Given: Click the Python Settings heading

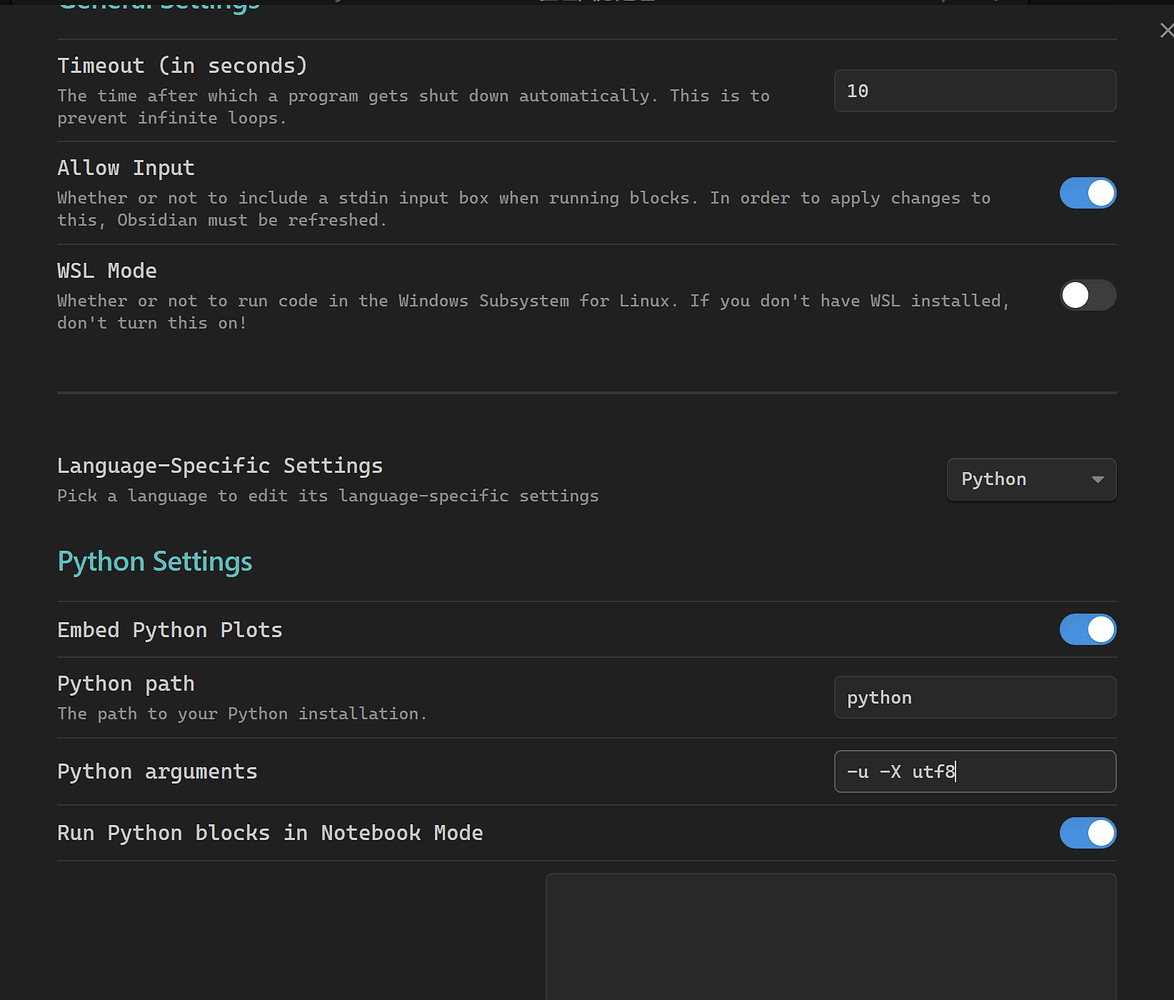Looking at the screenshot, I should [x=155, y=562].
